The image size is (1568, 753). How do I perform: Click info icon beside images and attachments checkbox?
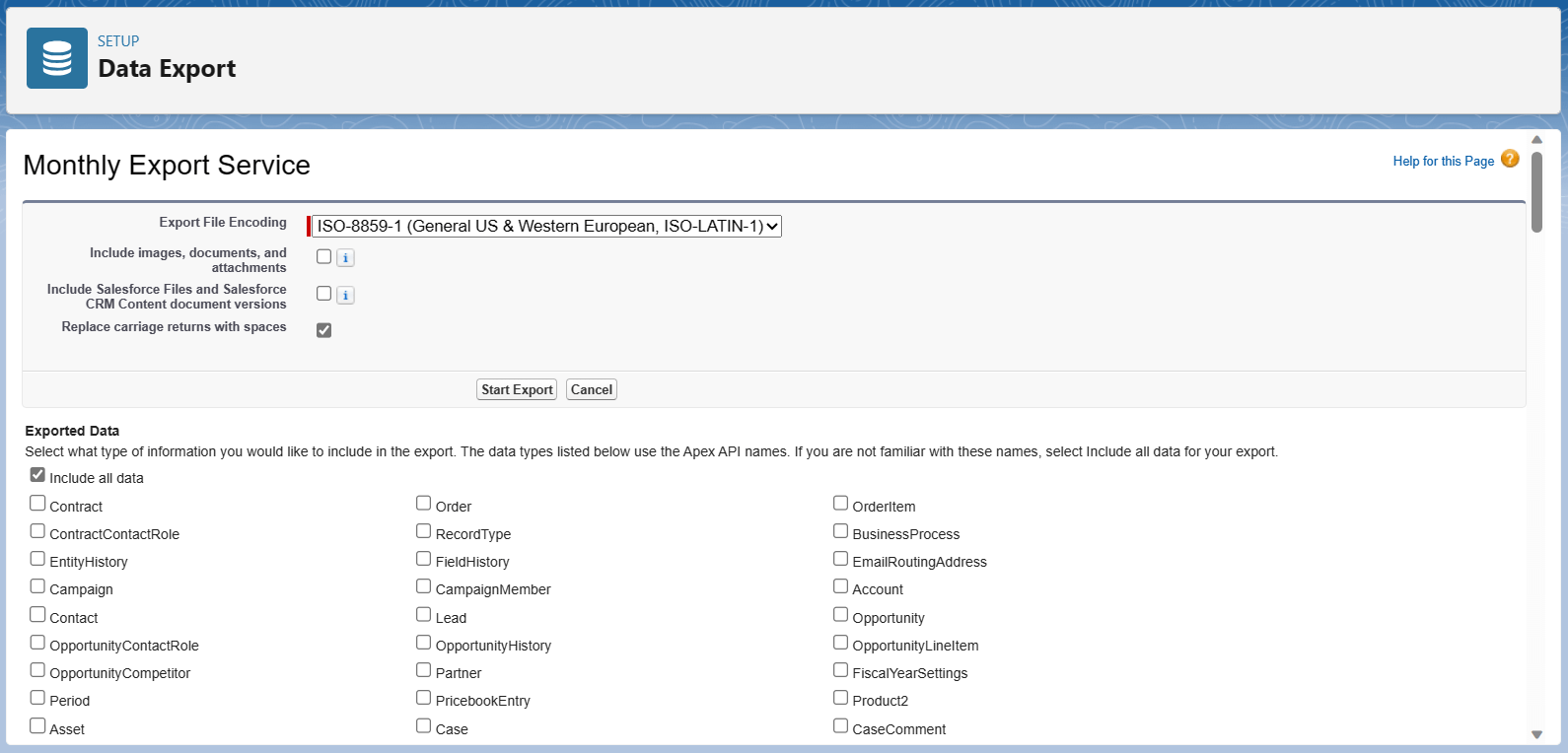(x=345, y=258)
